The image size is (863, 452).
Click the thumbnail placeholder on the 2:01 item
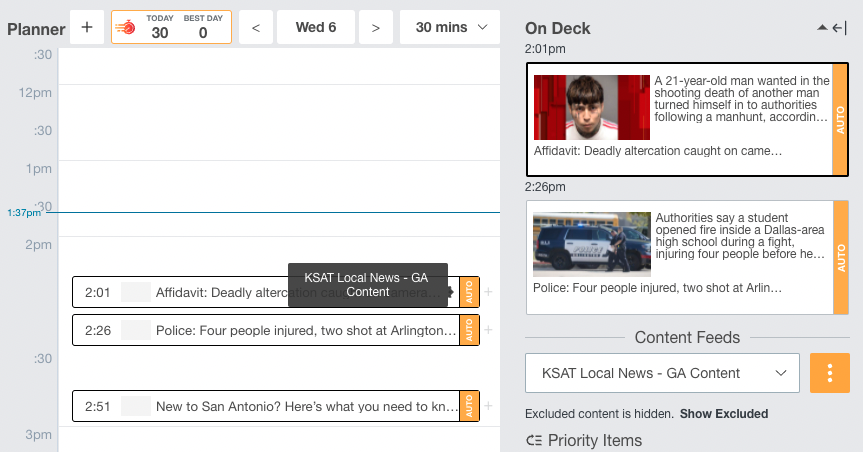(x=135, y=292)
